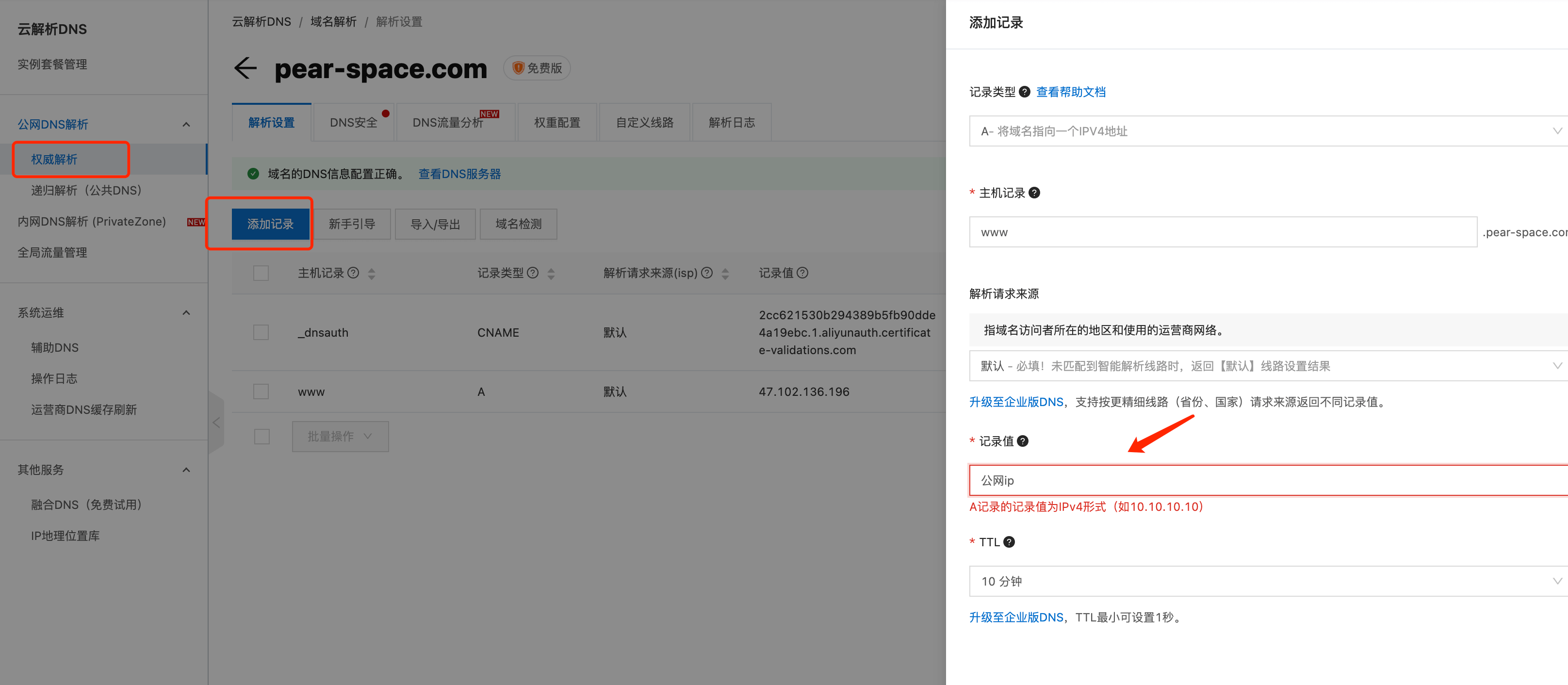Click green check icon in DNS status banner

253,174
